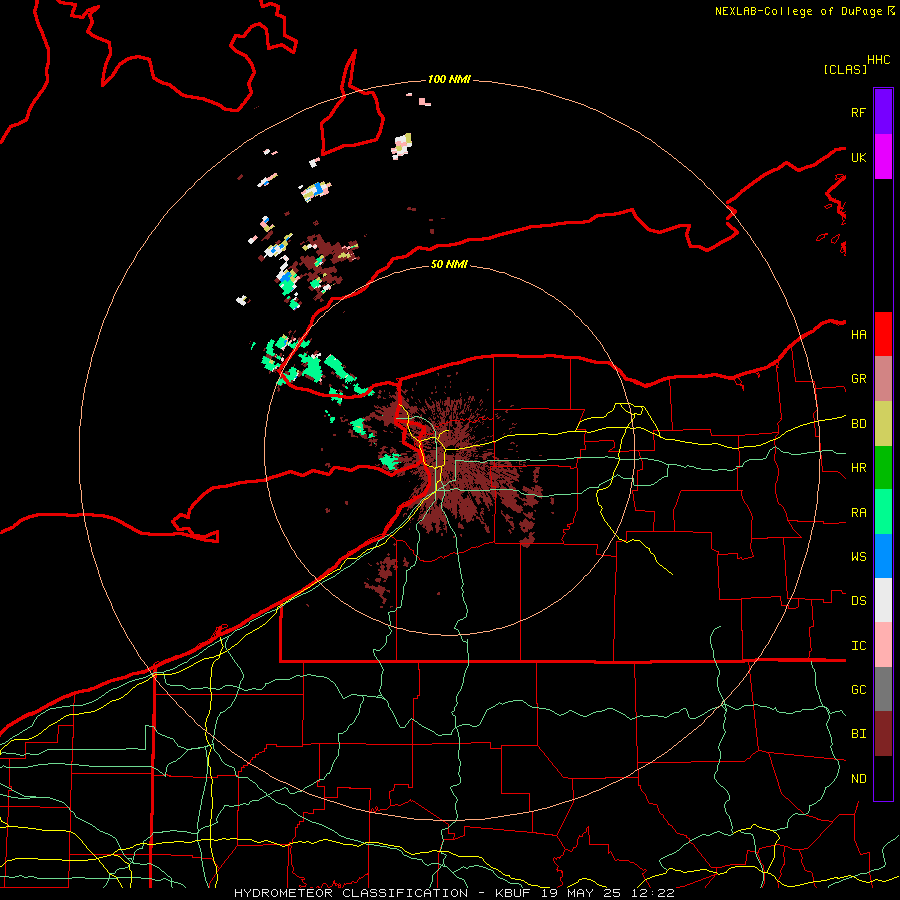The height and width of the screenshot is (900, 900).
Task: Click the red HA legend color swatch
Action: pyautogui.click(x=883, y=334)
